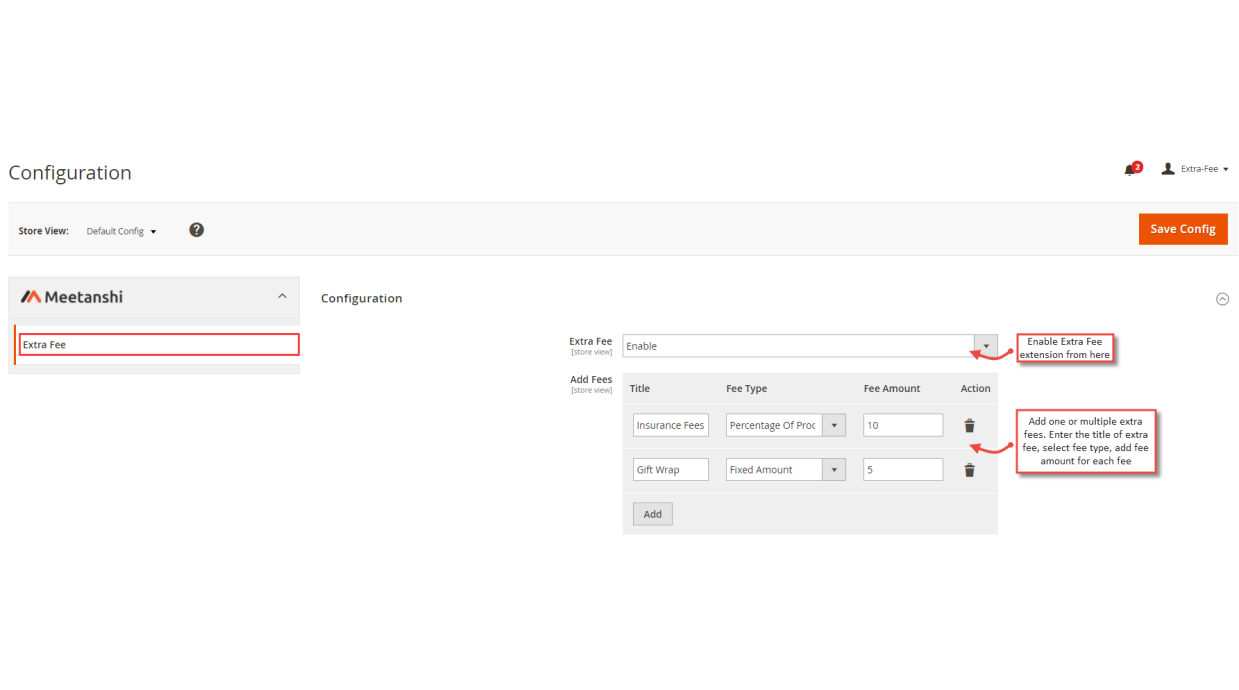Edit the fee amount field showing 5

[x=903, y=470]
